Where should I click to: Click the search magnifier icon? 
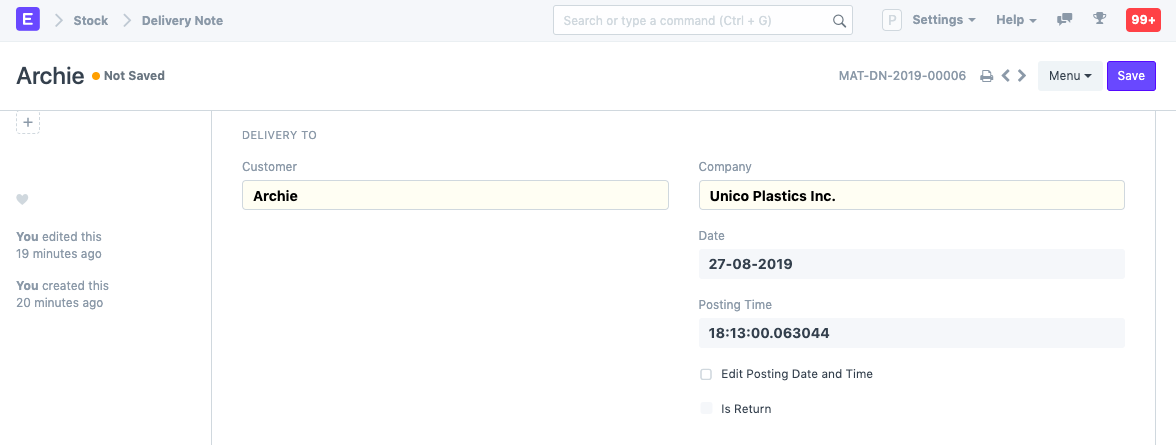839,20
